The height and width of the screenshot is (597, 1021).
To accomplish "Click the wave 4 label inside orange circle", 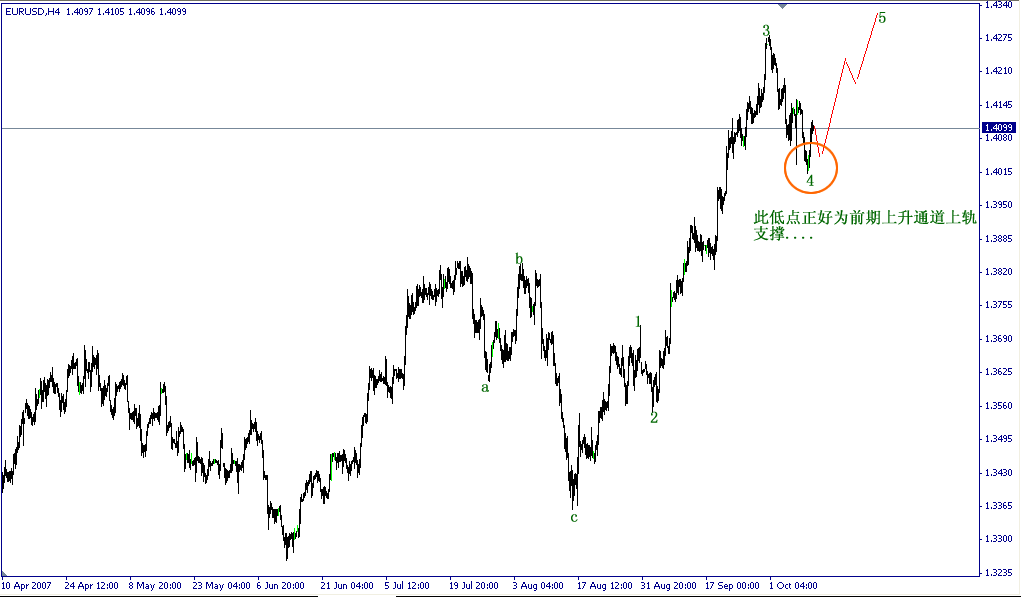I will (810, 182).
